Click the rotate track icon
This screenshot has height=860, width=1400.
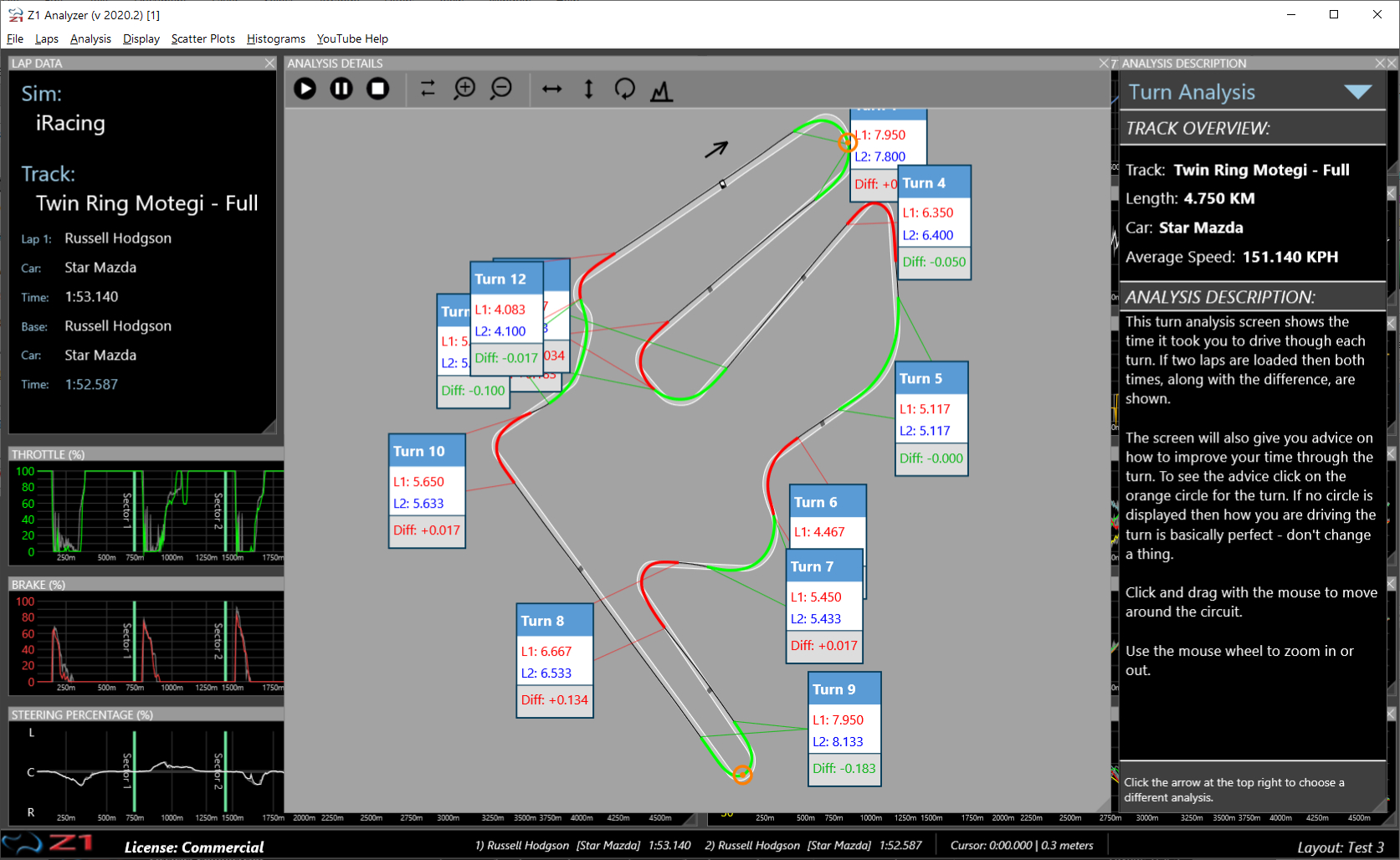[625, 89]
